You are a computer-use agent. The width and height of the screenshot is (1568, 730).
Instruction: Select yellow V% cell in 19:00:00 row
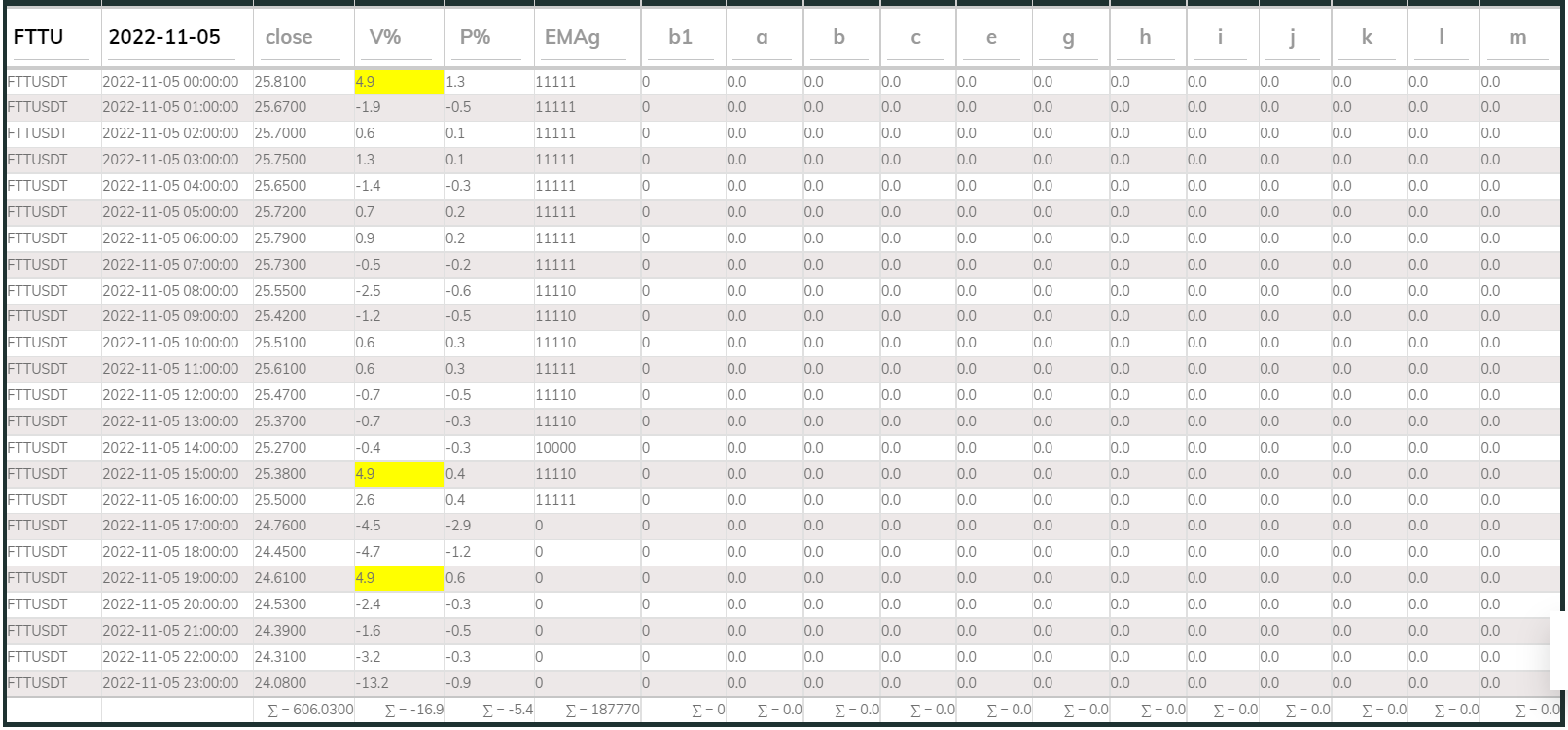399,578
